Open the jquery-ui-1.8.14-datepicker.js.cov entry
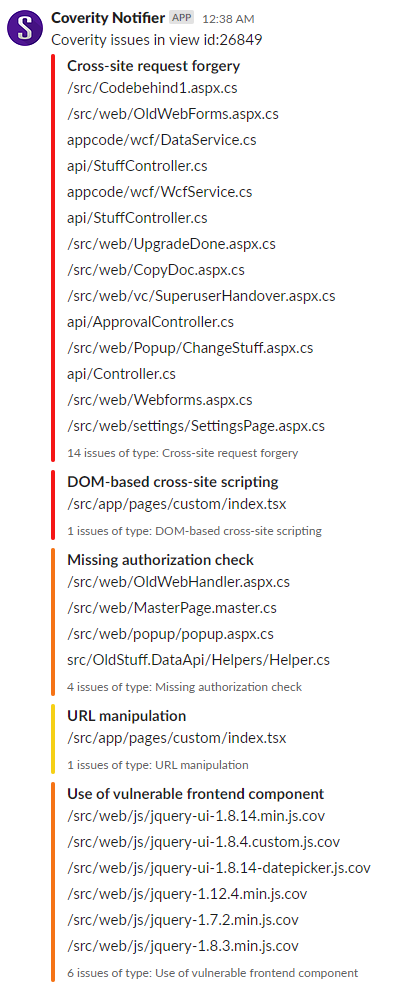The height and width of the screenshot is (990, 412). pos(219,868)
